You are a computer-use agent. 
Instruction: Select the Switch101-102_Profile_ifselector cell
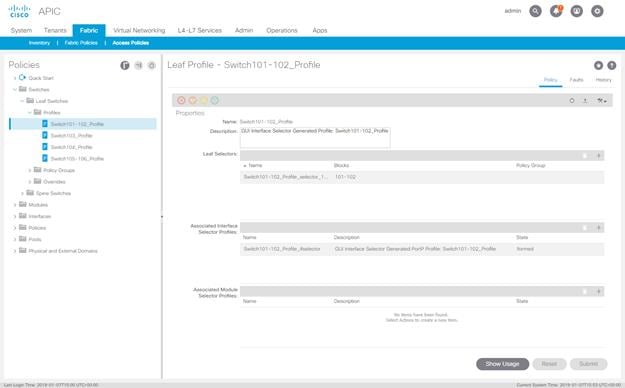282,249
